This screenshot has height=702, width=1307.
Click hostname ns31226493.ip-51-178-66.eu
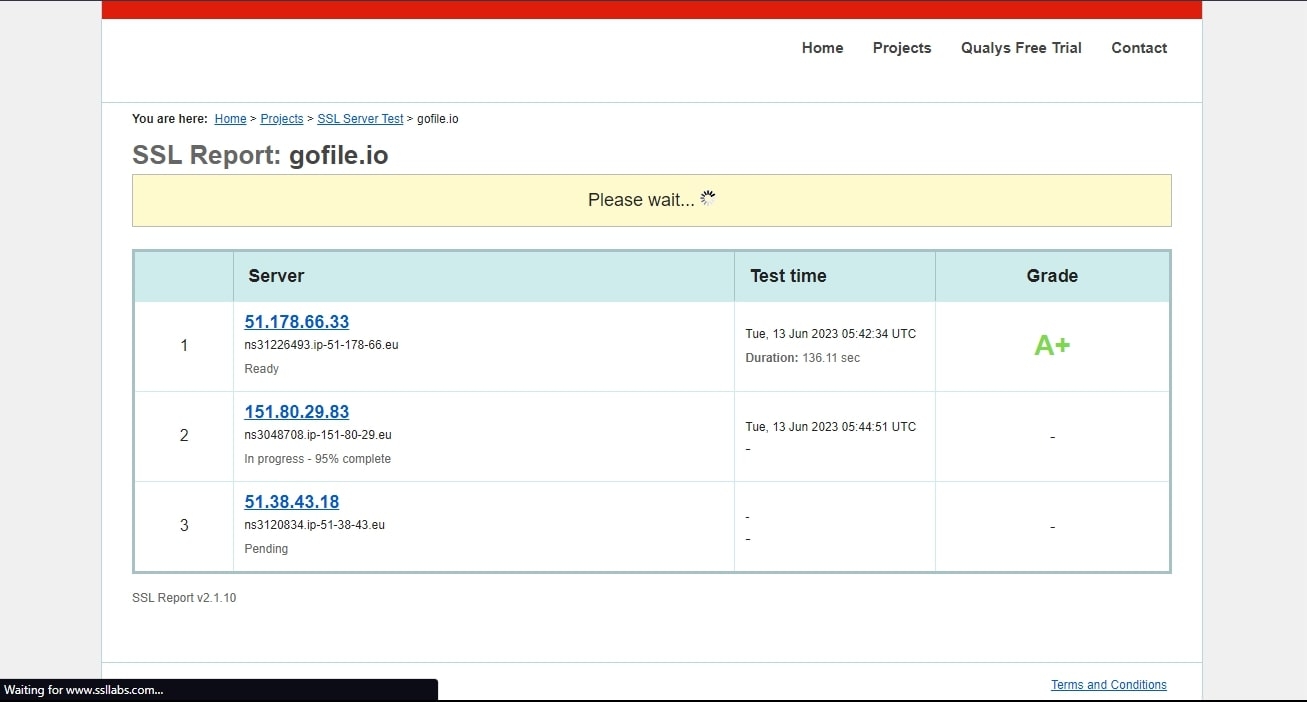point(321,345)
